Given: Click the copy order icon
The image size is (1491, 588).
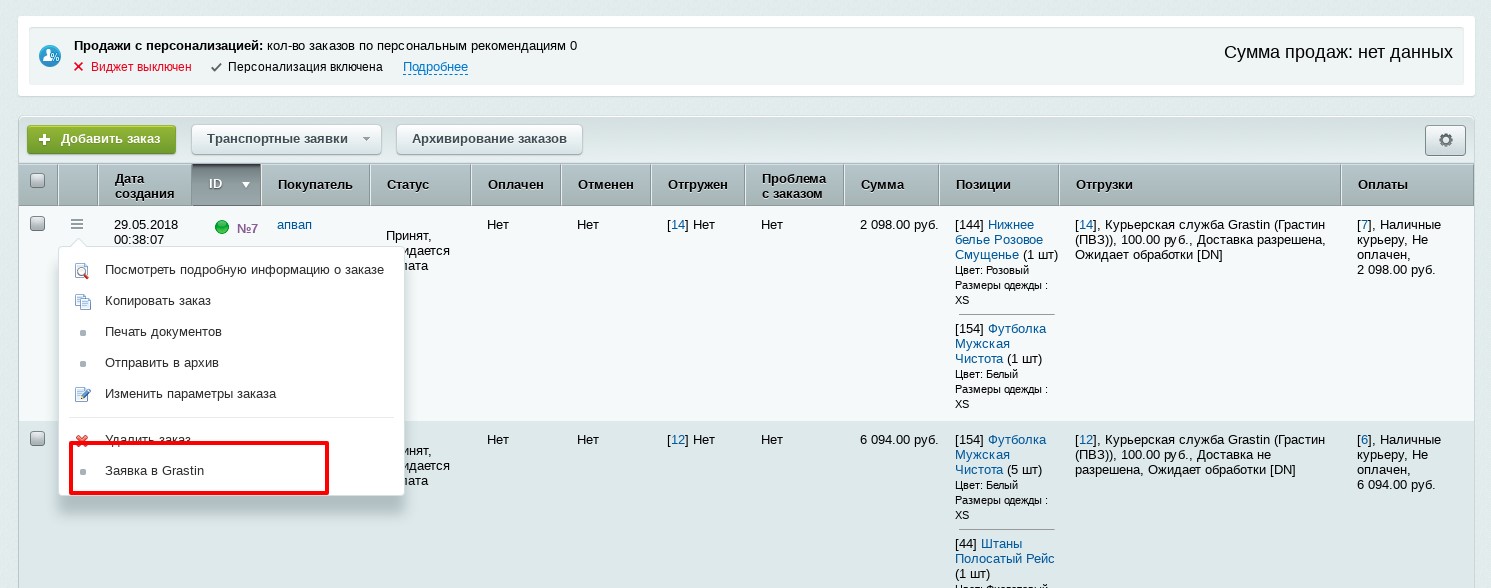Looking at the screenshot, I should [83, 301].
